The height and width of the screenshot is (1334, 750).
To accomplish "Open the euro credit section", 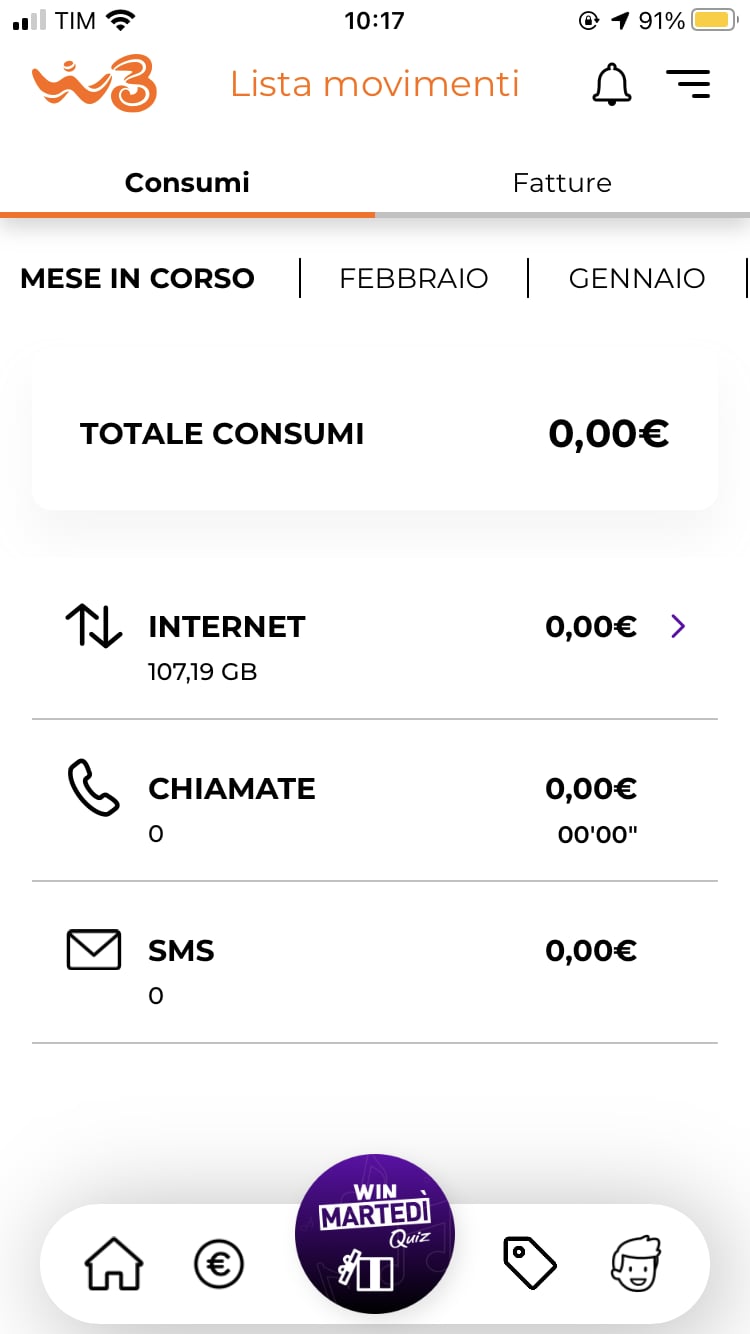I will 218,1264.
